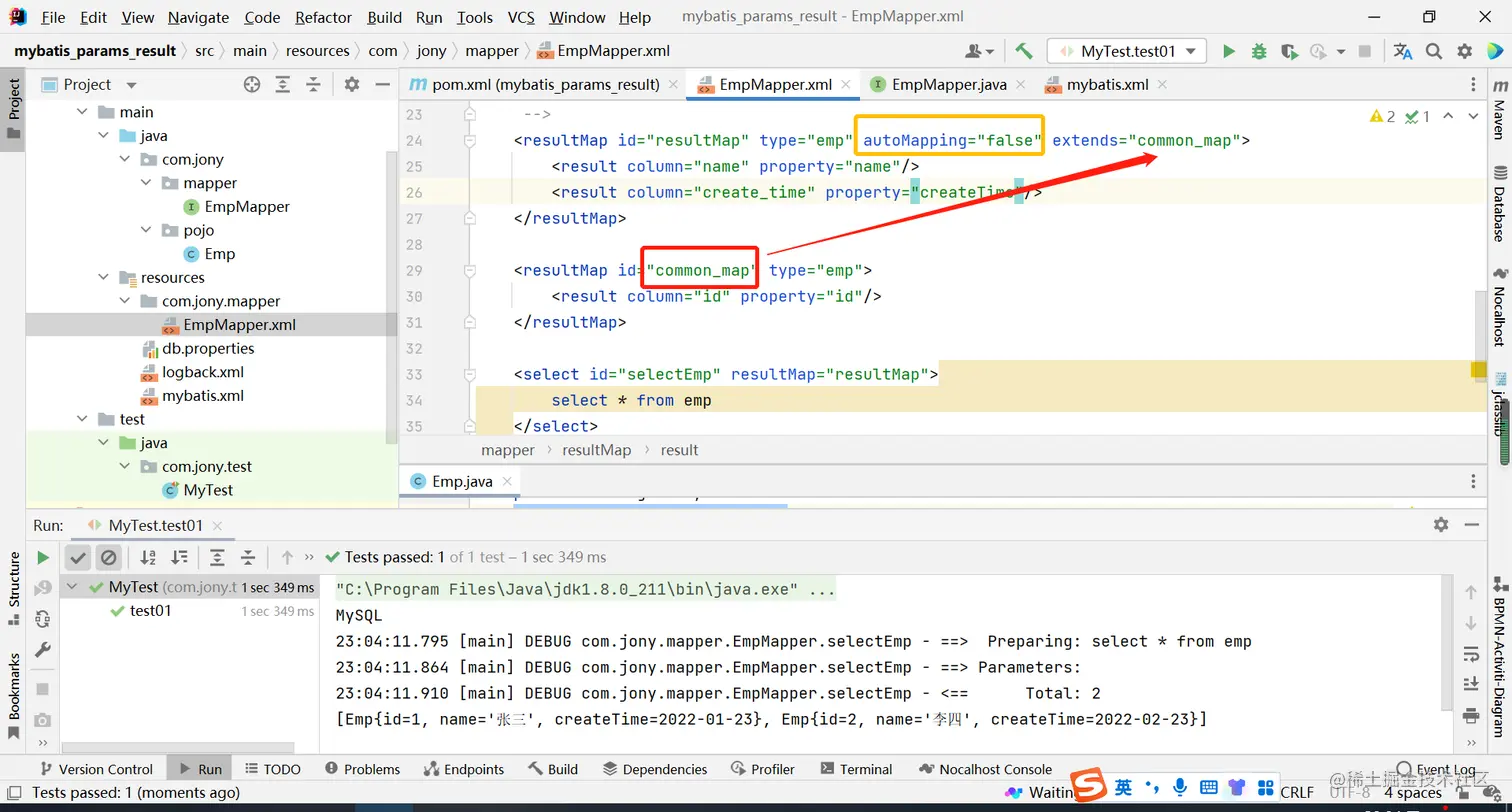The height and width of the screenshot is (812, 1512).
Task: Open the Problems tool window
Action: point(362,769)
